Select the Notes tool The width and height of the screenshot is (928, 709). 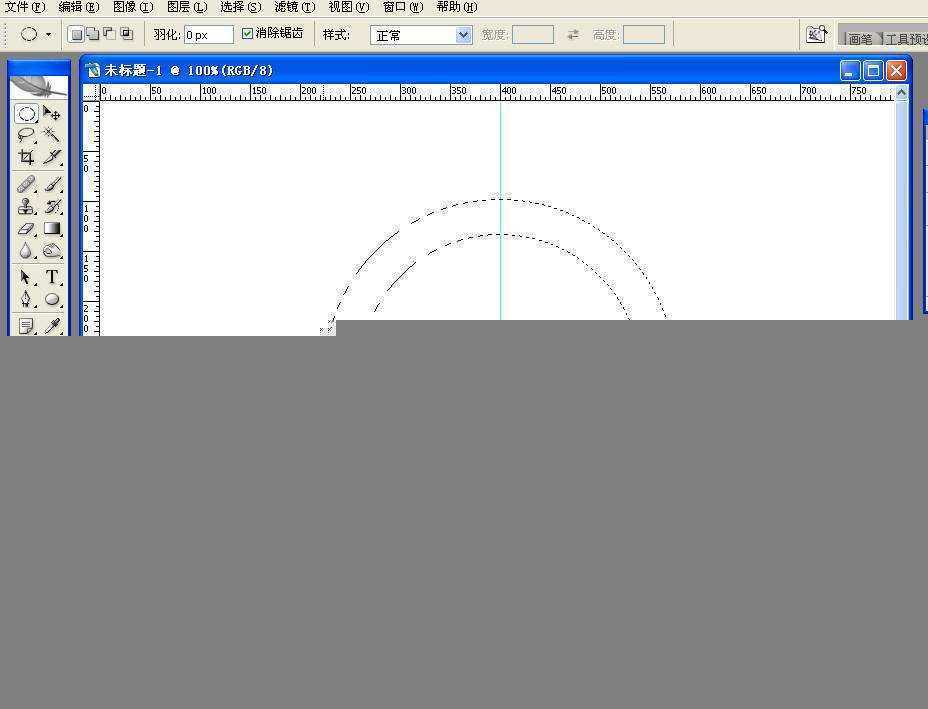[25, 326]
